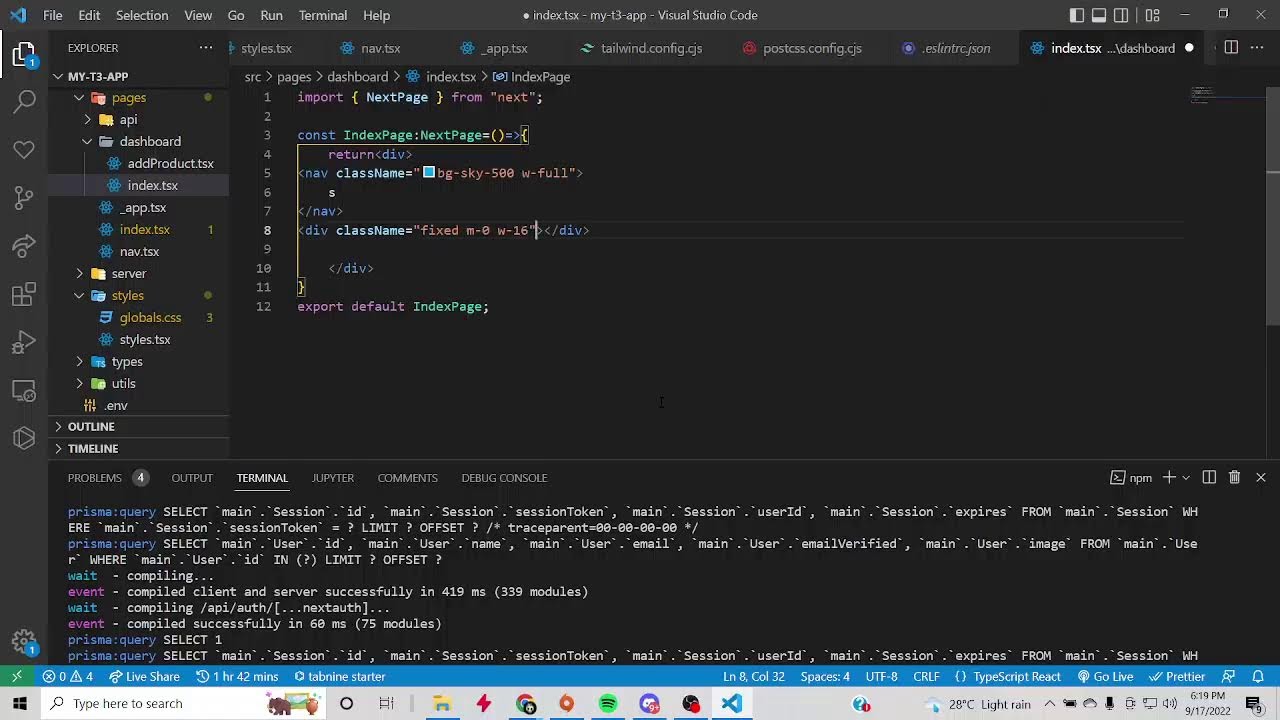Viewport: 1280px width, 720px height.
Task: Open Spotify from the taskbar
Action: coord(608,704)
